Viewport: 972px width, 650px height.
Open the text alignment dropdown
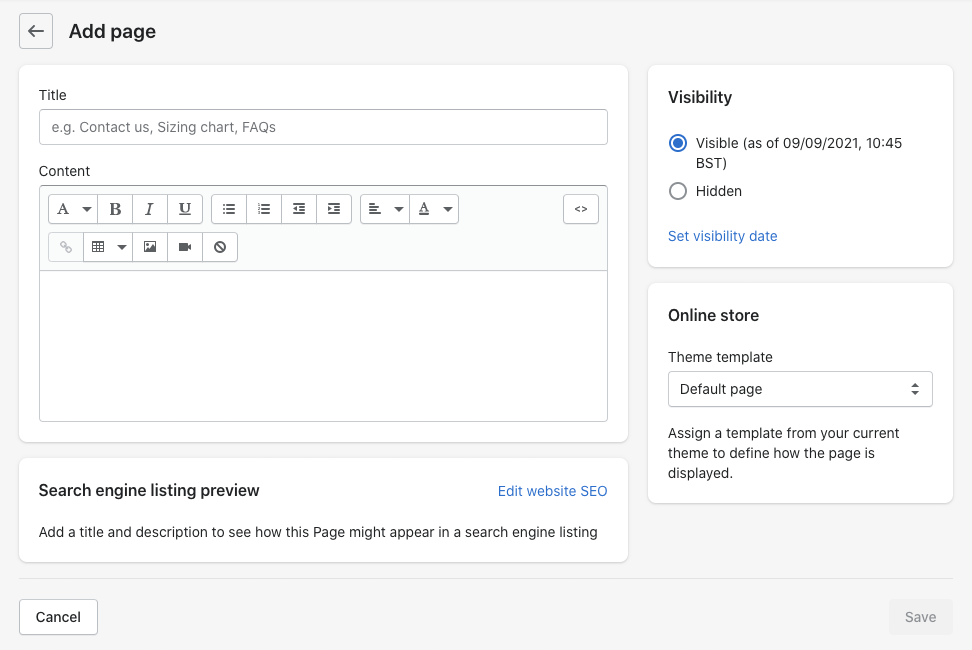click(x=385, y=209)
